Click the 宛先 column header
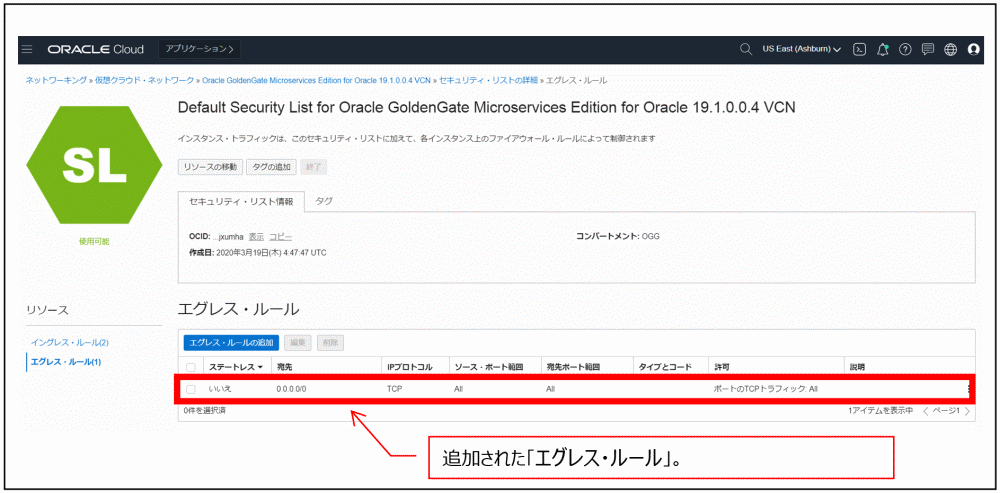 [x=284, y=367]
